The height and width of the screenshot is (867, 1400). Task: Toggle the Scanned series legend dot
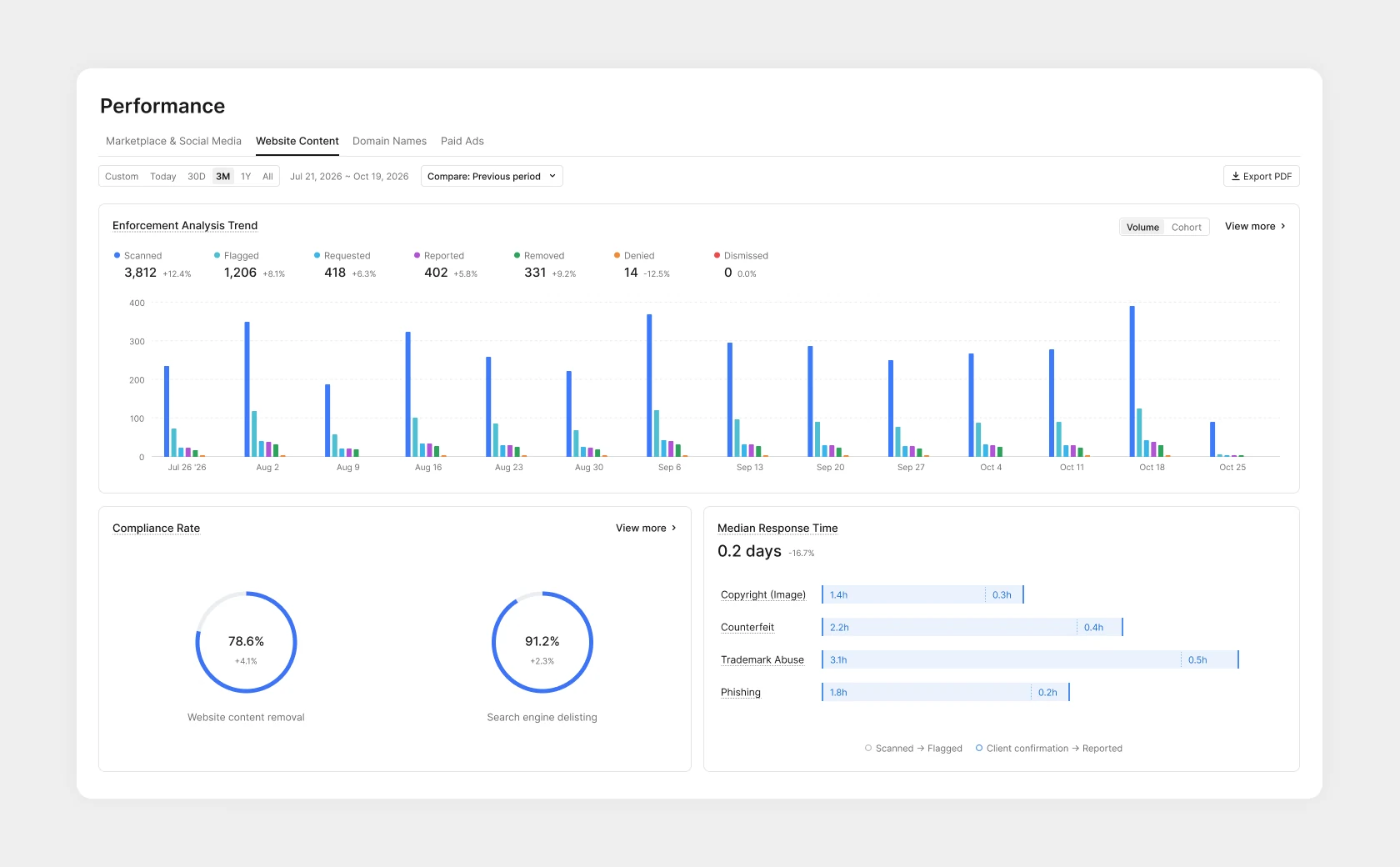(x=117, y=255)
